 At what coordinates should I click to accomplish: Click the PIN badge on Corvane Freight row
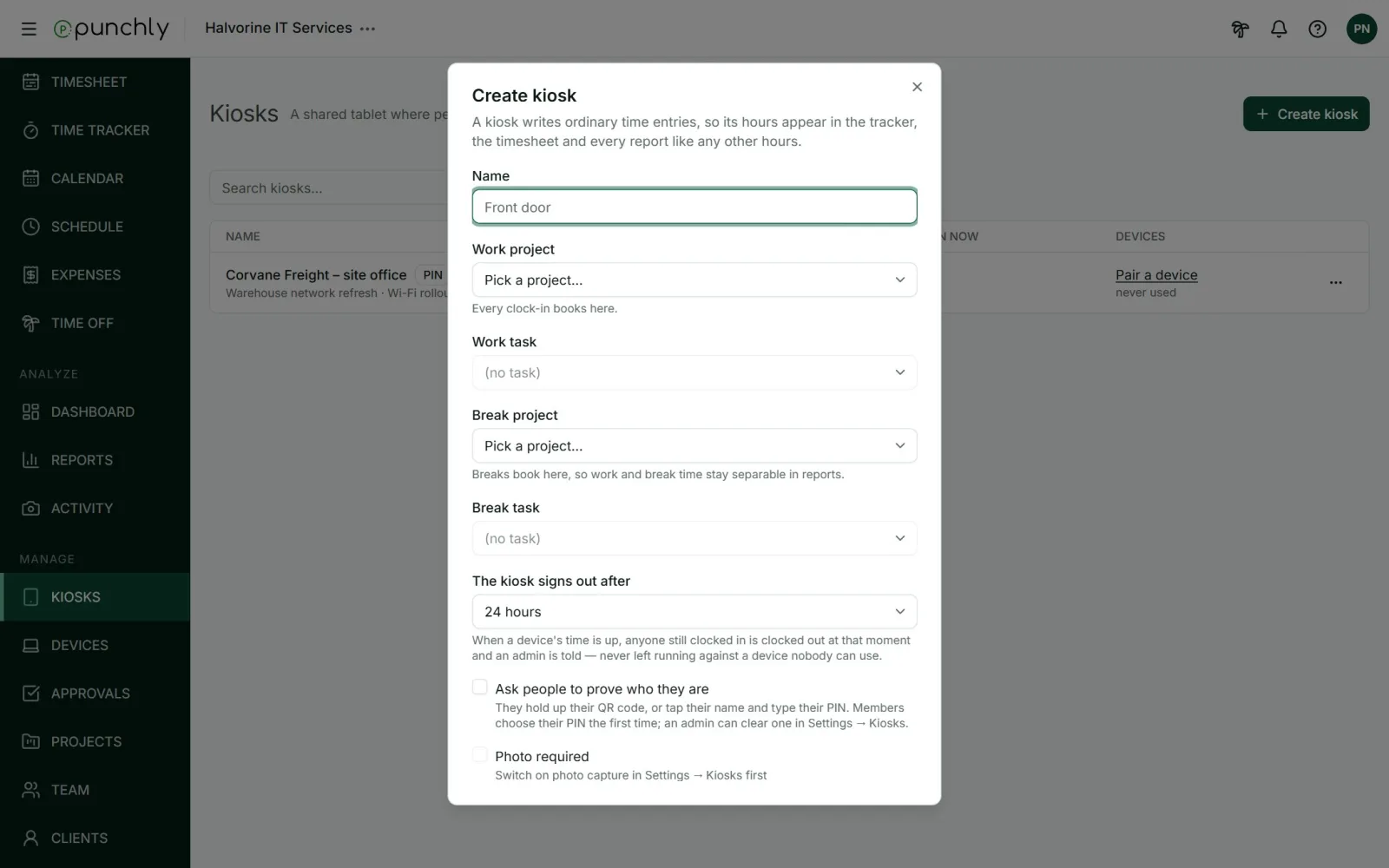432,274
